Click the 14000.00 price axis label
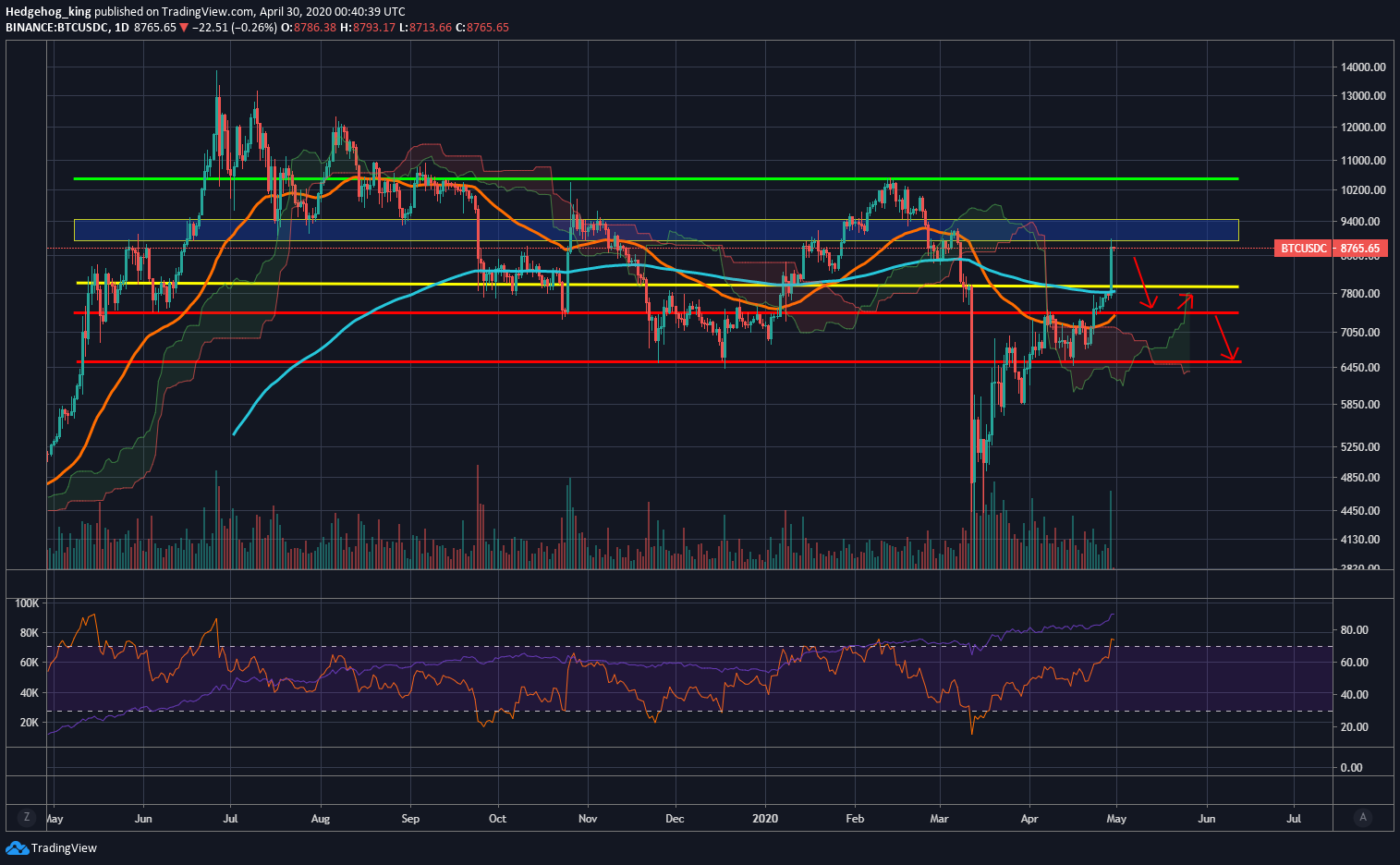This screenshot has height=865, width=1400. [x=1363, y=67]
